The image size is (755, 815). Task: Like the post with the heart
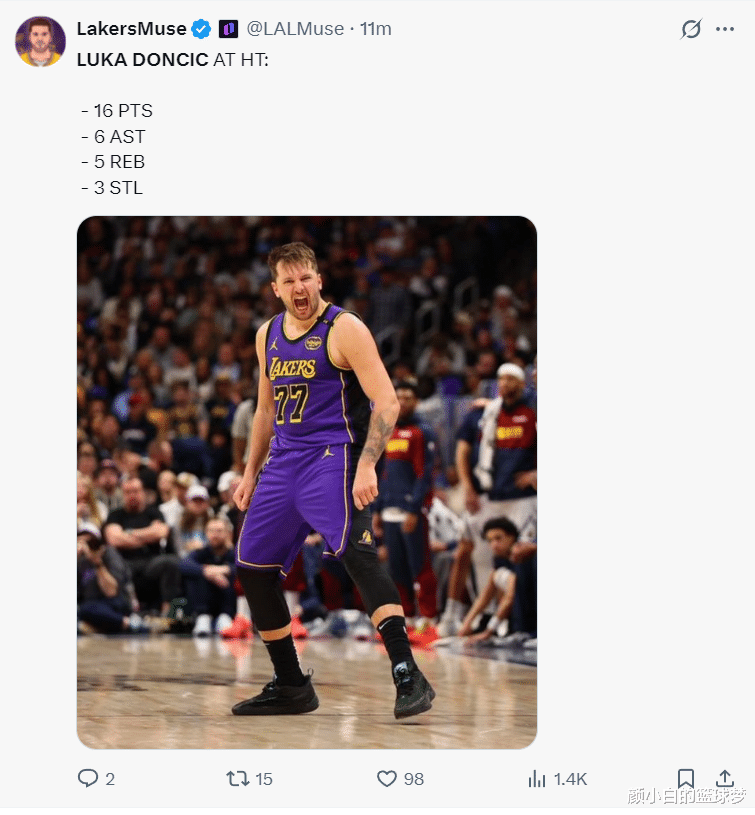pos(387,778)
